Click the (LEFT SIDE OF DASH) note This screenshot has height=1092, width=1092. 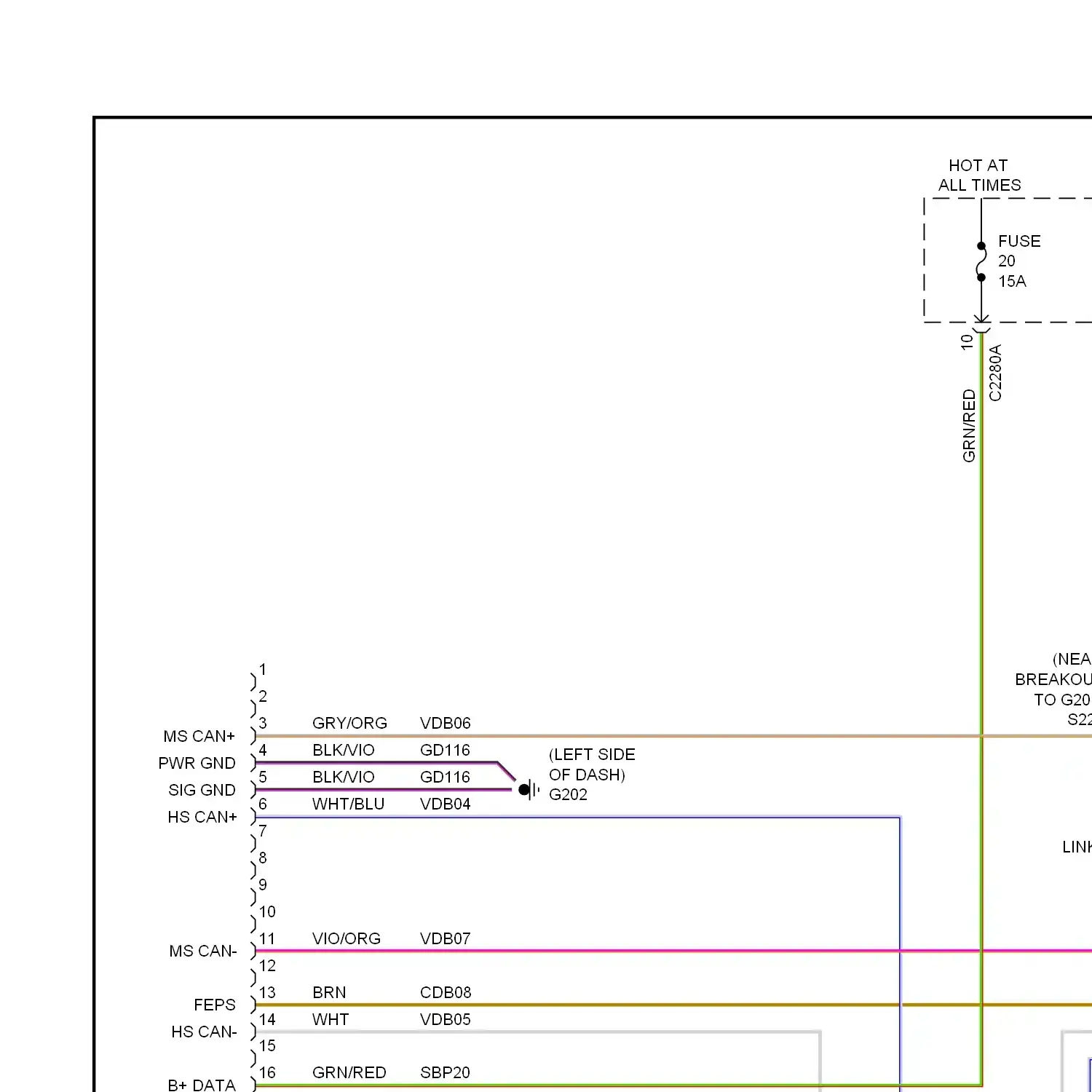(592, 764)
